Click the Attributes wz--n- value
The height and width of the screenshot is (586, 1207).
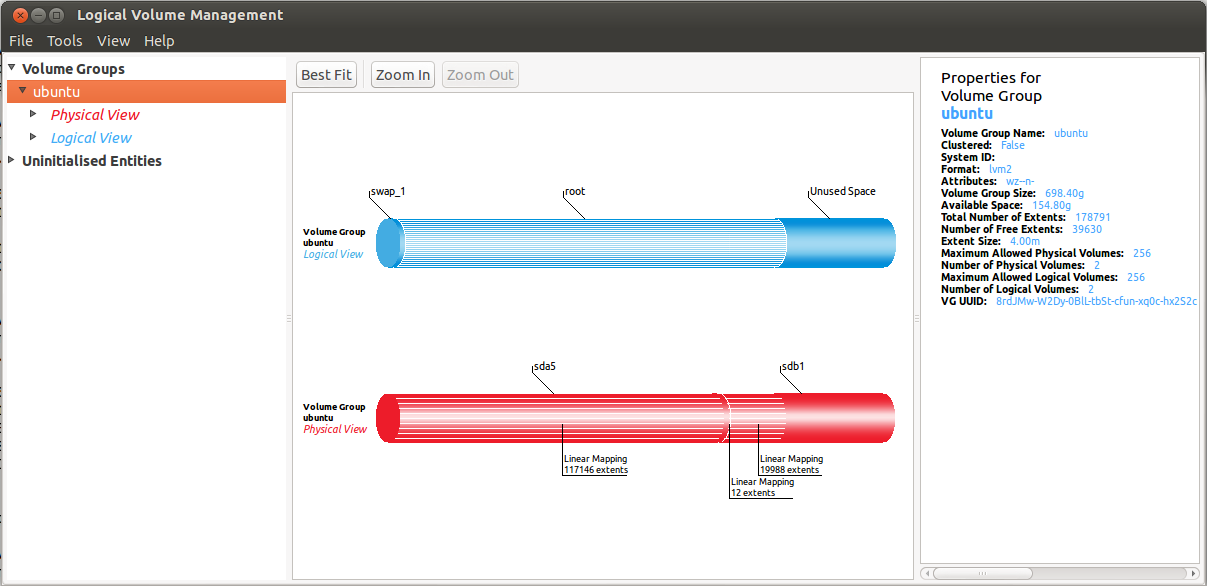[x=1018, y=181]
